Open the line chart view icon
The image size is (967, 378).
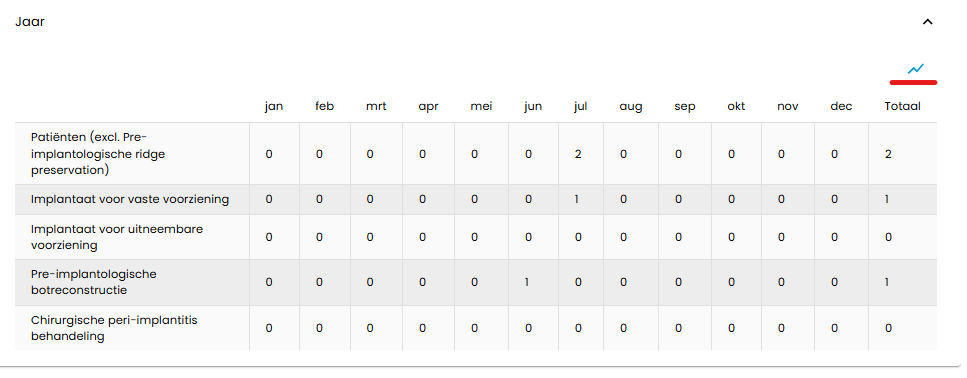(x=916, y=68)
